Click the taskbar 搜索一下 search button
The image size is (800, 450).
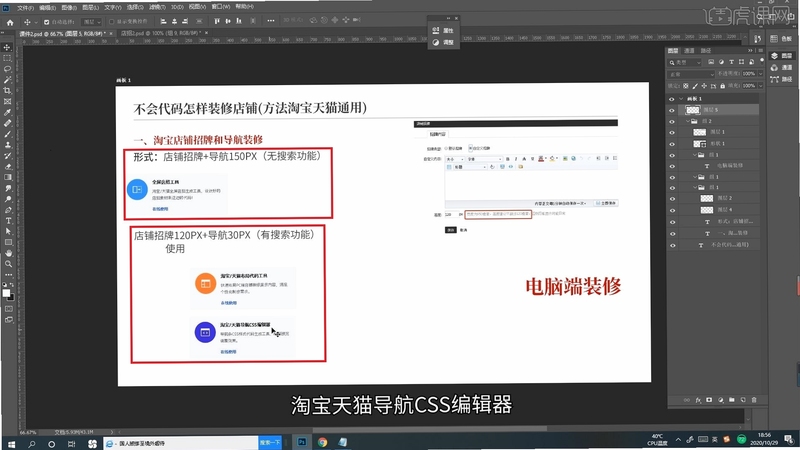click(270, 443)
